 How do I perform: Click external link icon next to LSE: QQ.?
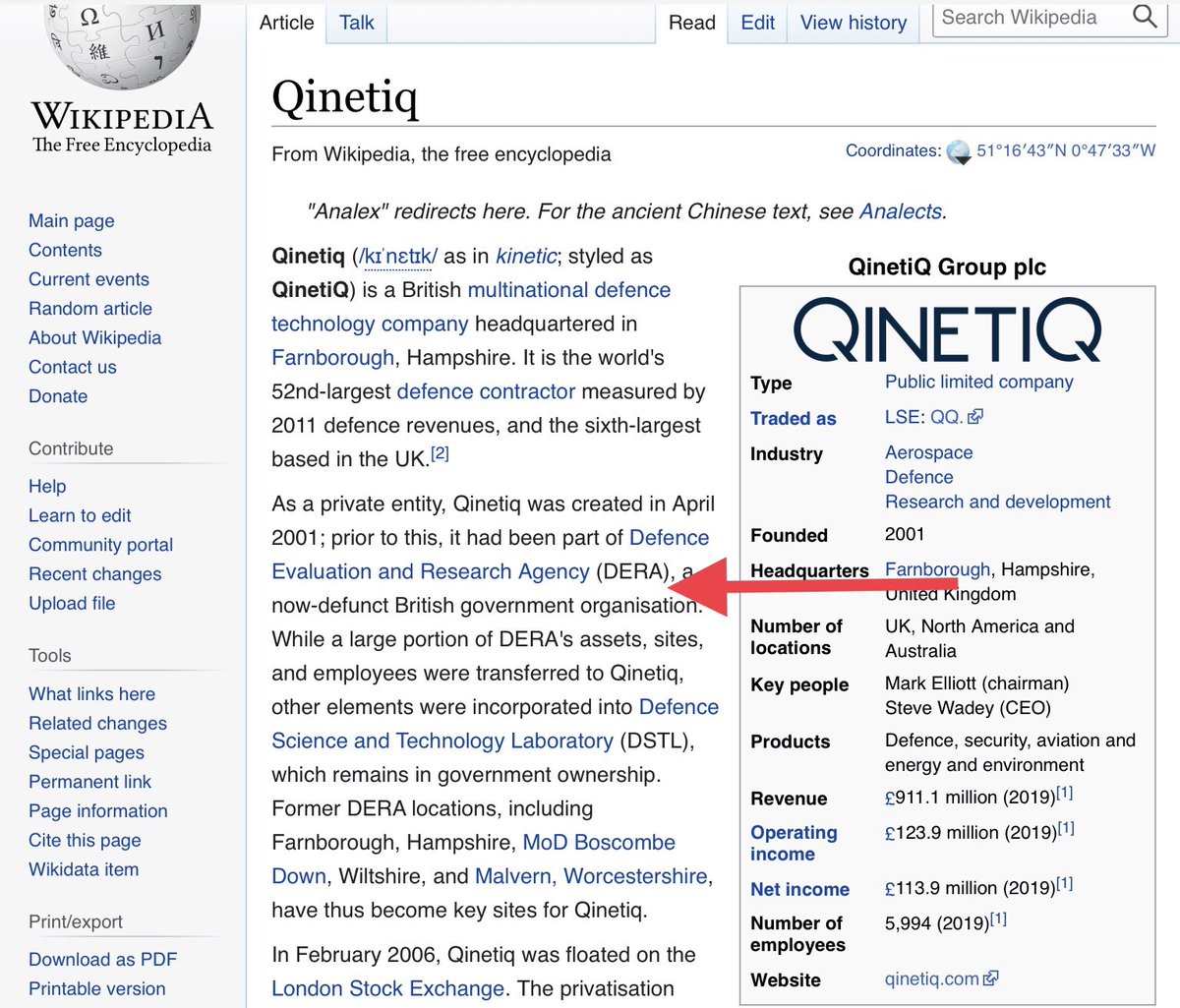point(975,417)
